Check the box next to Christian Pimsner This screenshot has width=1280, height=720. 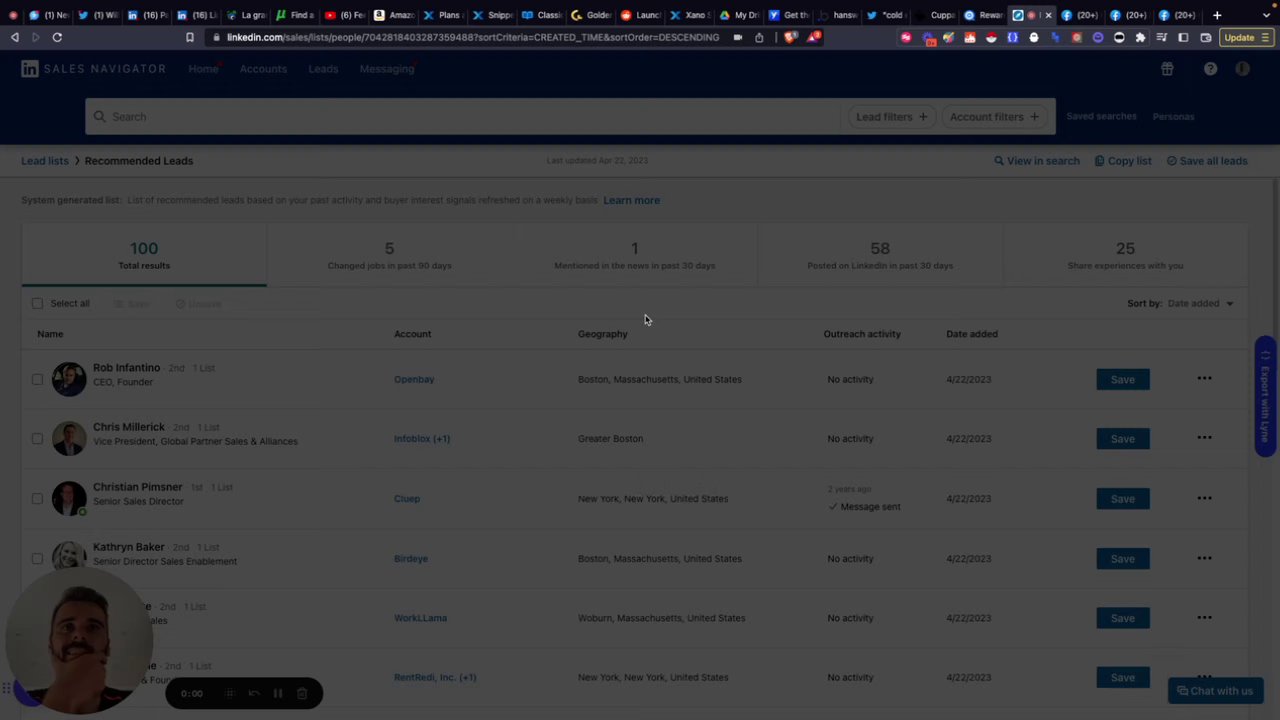click(37, 498)
